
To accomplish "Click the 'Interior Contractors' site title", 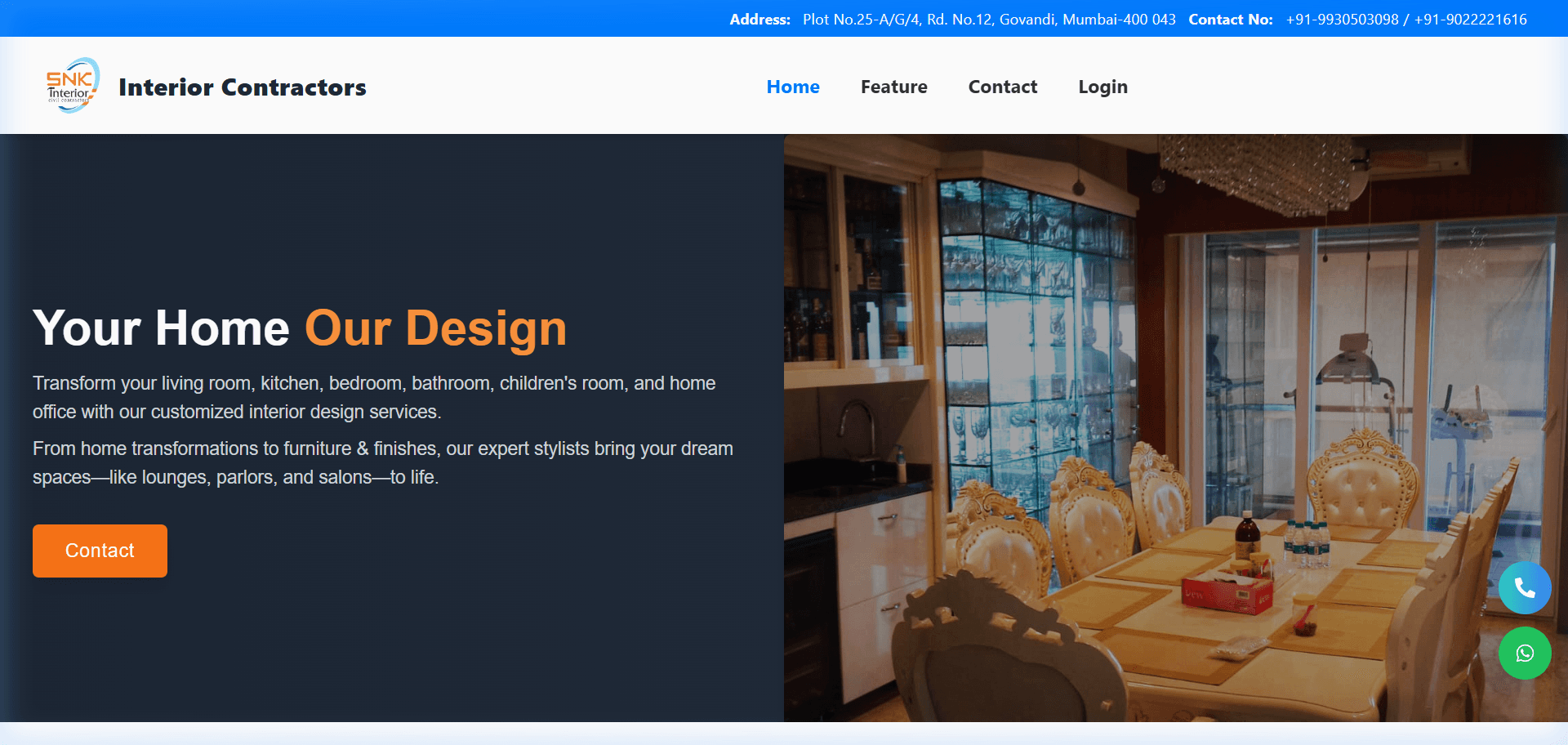I will (x=243, y=87).
